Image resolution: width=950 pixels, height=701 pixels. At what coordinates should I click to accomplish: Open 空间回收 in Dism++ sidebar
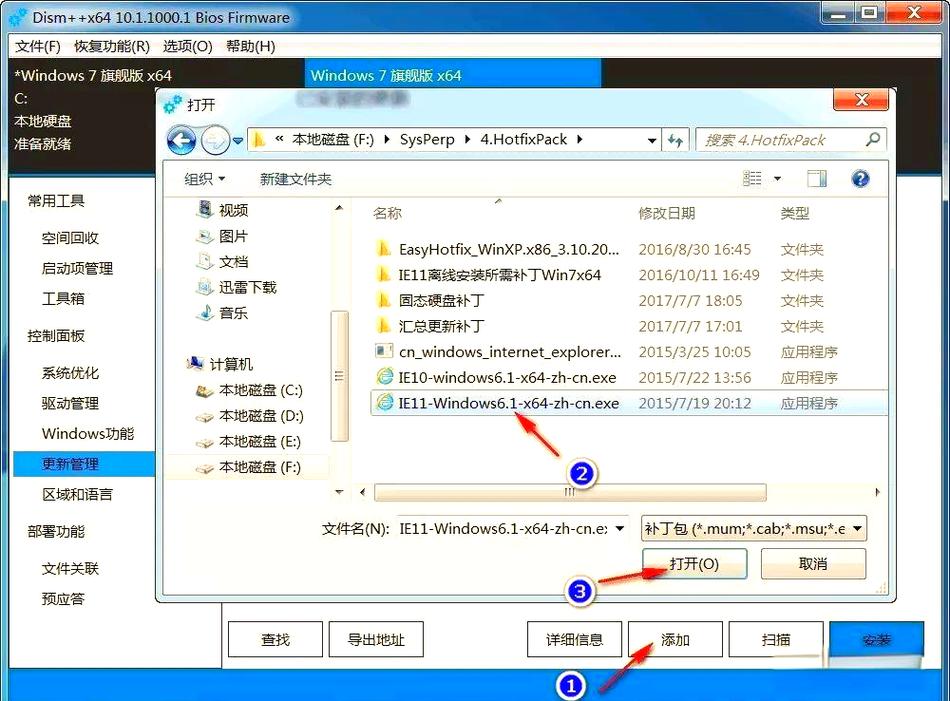[x=70, y=238]
